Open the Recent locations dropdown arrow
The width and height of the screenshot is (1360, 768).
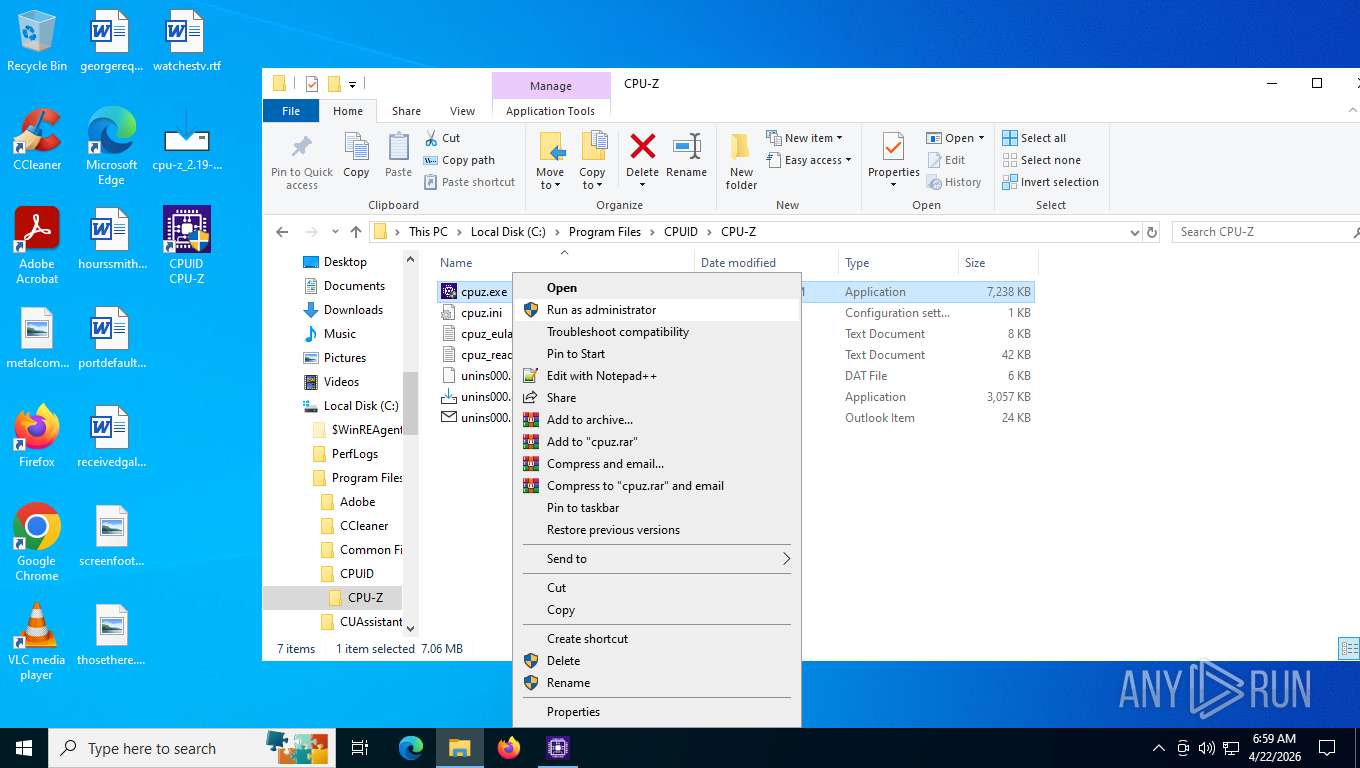(335, 232)
